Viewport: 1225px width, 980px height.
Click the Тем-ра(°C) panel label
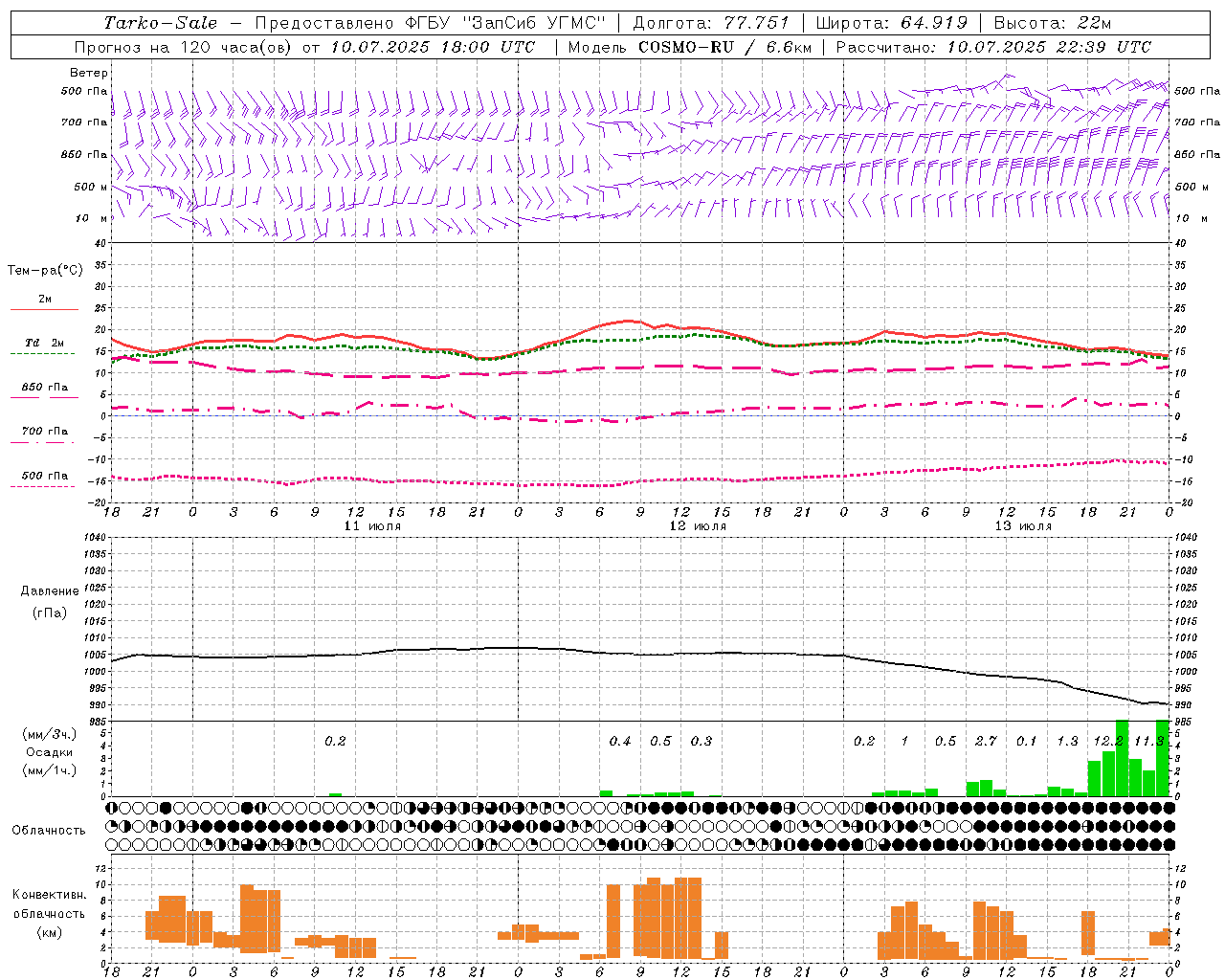tap(45, 271)
